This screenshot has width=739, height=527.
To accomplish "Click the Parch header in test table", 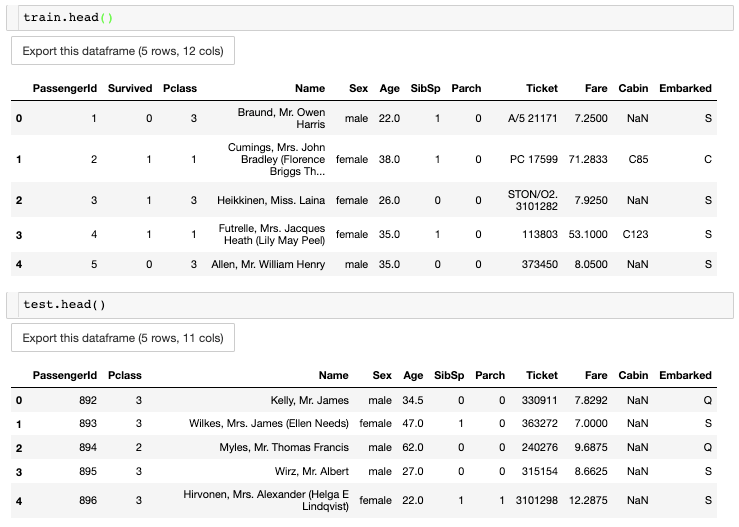I will (x=490, y=376).
